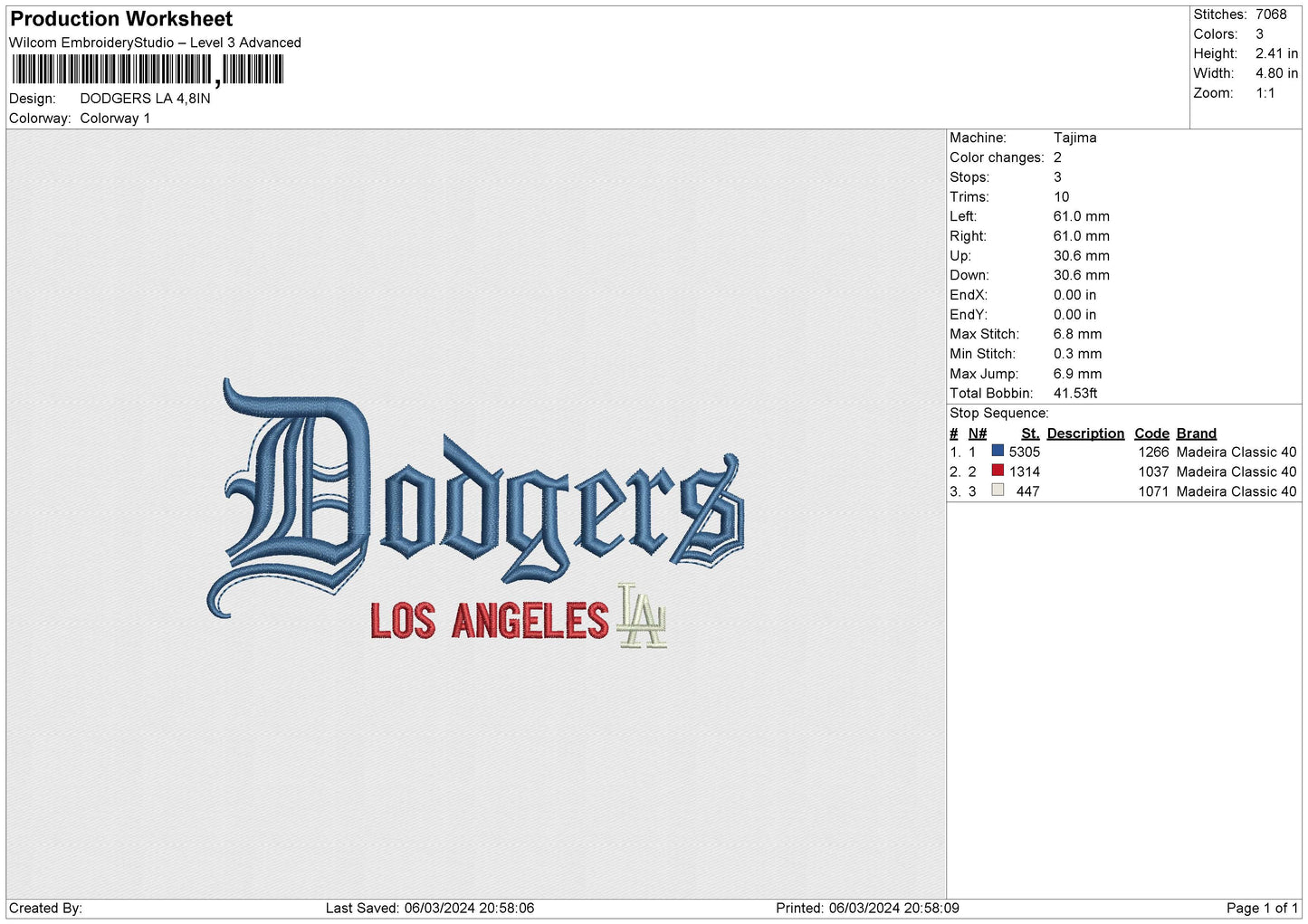Click the 'Description' column header
Image resolution: width=1308 pixels, height=924 pixels.
pos(1085,433)
